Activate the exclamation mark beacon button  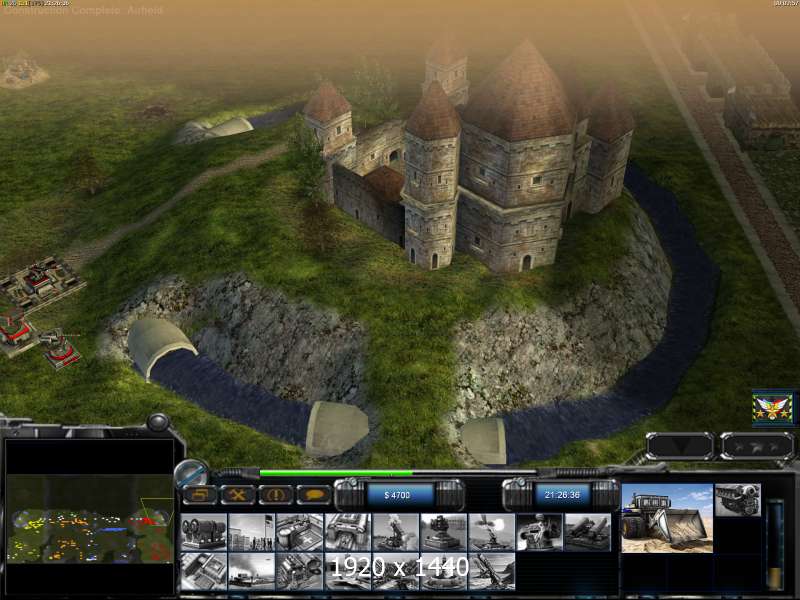tap(276, 494)
